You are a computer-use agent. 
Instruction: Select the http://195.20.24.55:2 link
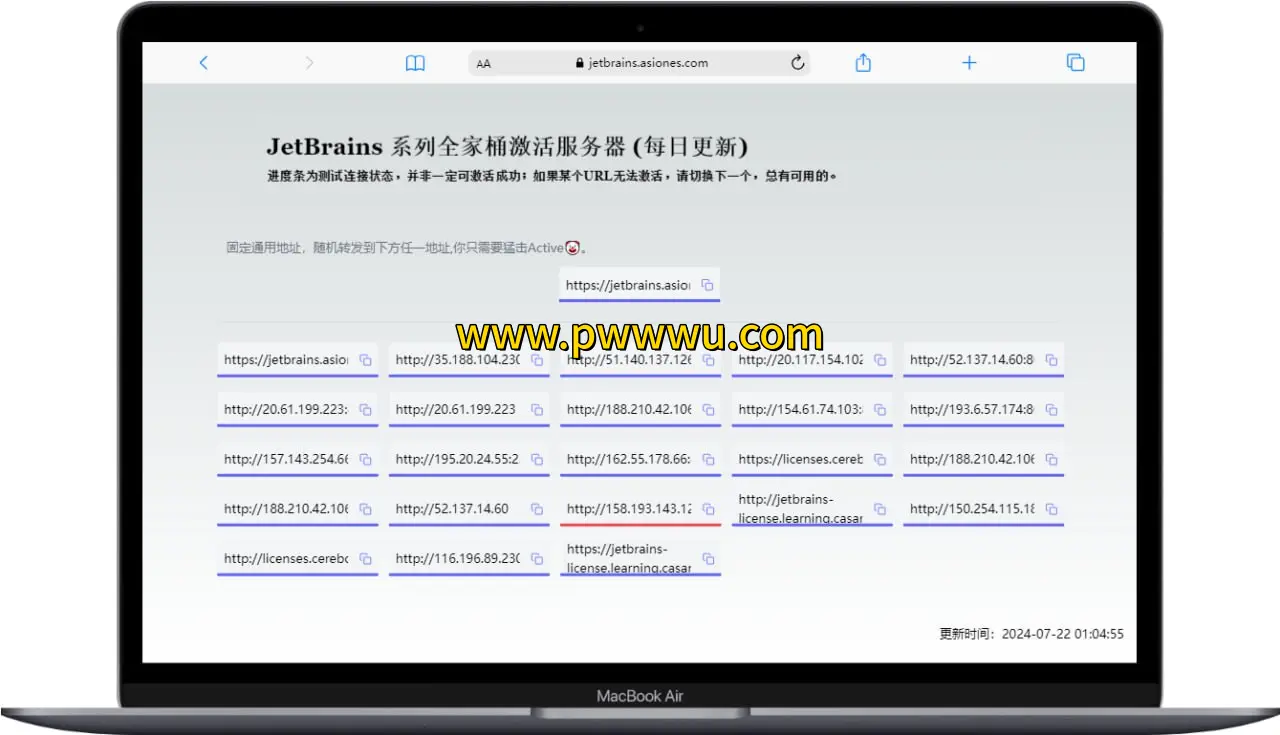tap(456, 459)
